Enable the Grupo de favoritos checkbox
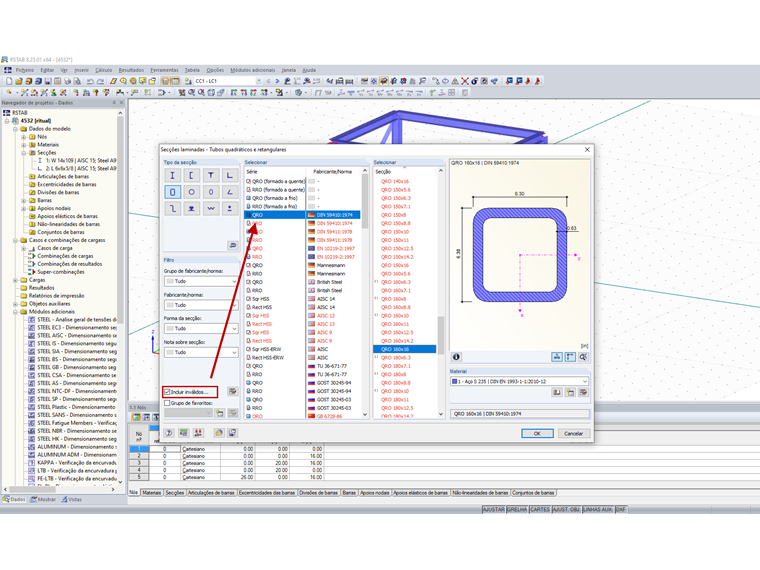Screen dimensions: 760x570 [x=167, y=403]
